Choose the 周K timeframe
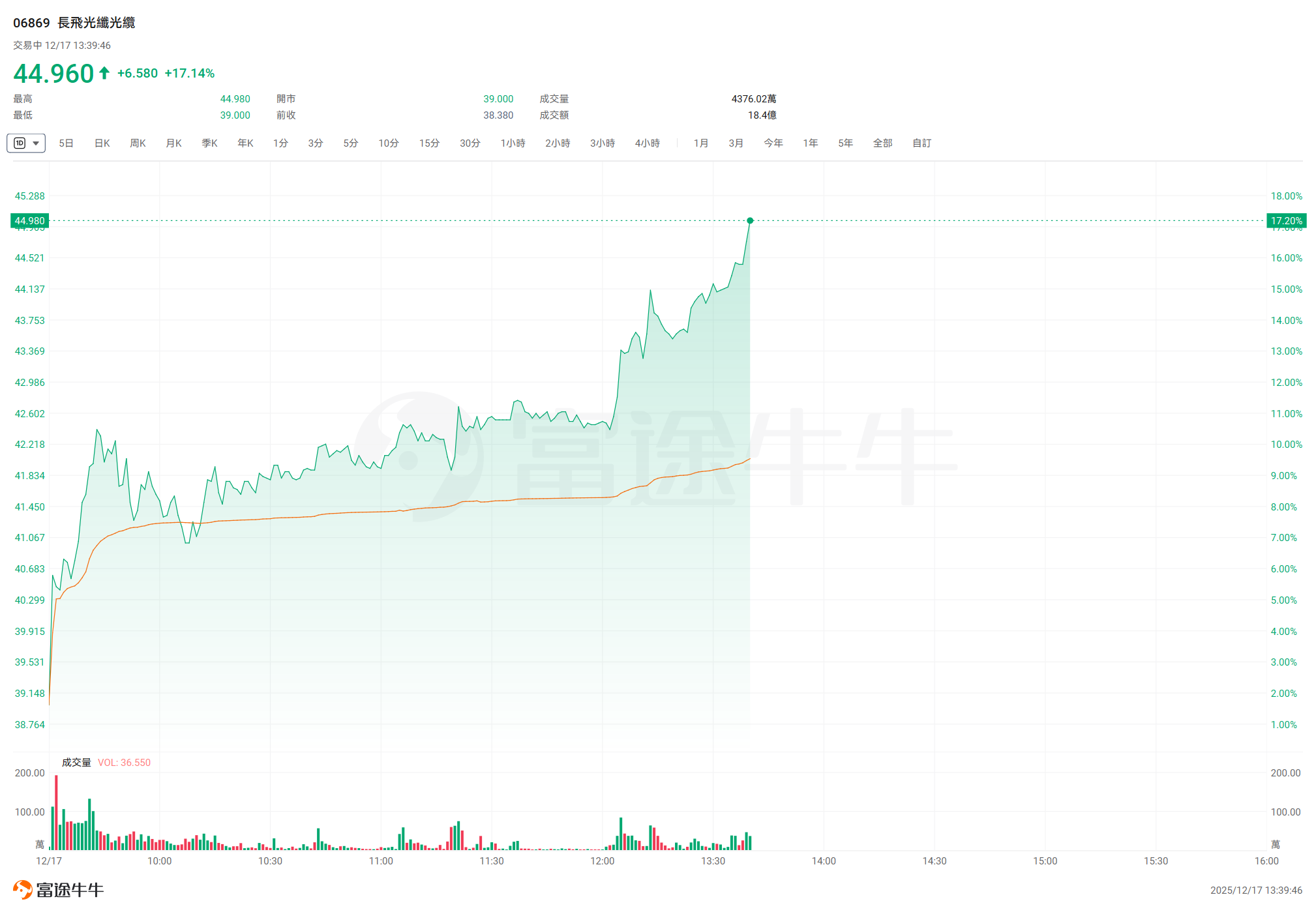This screenshot has height=912, width=1316. pos(138,143)
